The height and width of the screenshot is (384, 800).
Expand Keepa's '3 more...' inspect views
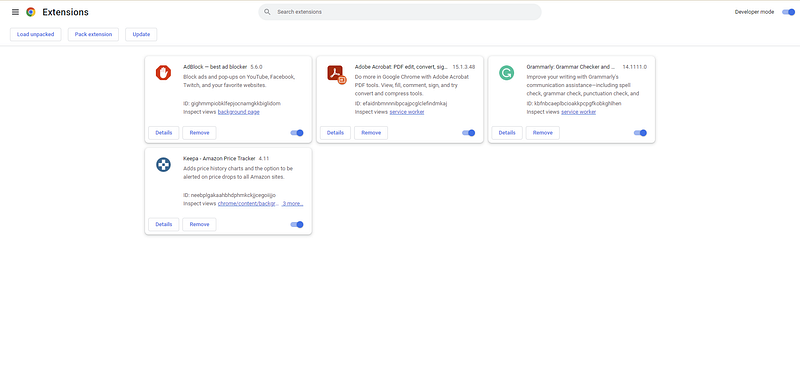[x=293, y=203]
